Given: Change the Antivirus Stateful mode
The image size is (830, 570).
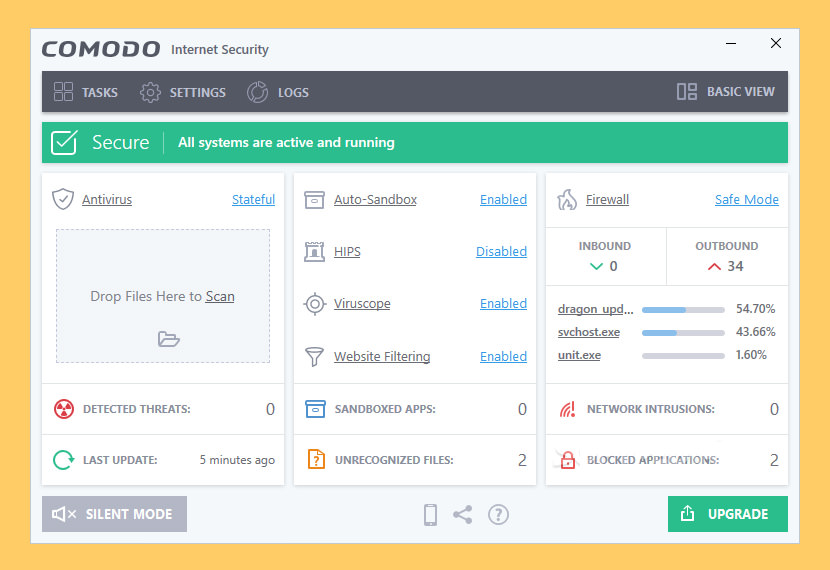Looking at the screenshot, I should click(x=254, y=200).
